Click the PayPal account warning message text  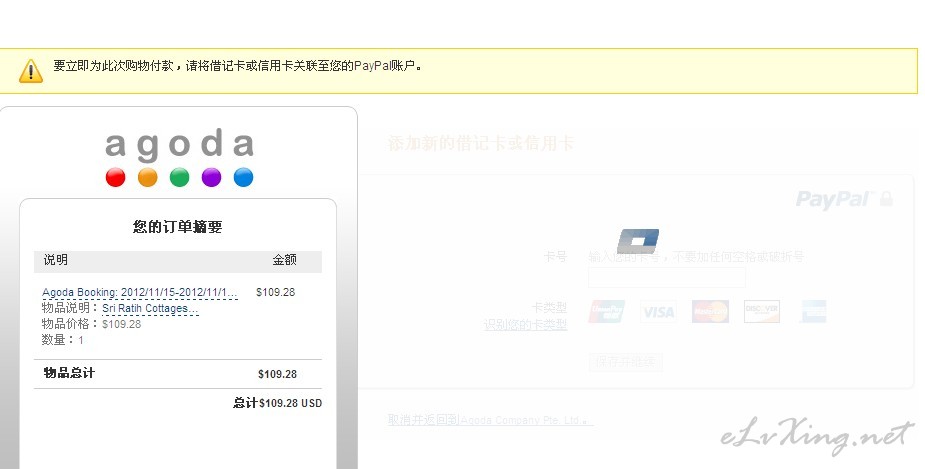238,65
